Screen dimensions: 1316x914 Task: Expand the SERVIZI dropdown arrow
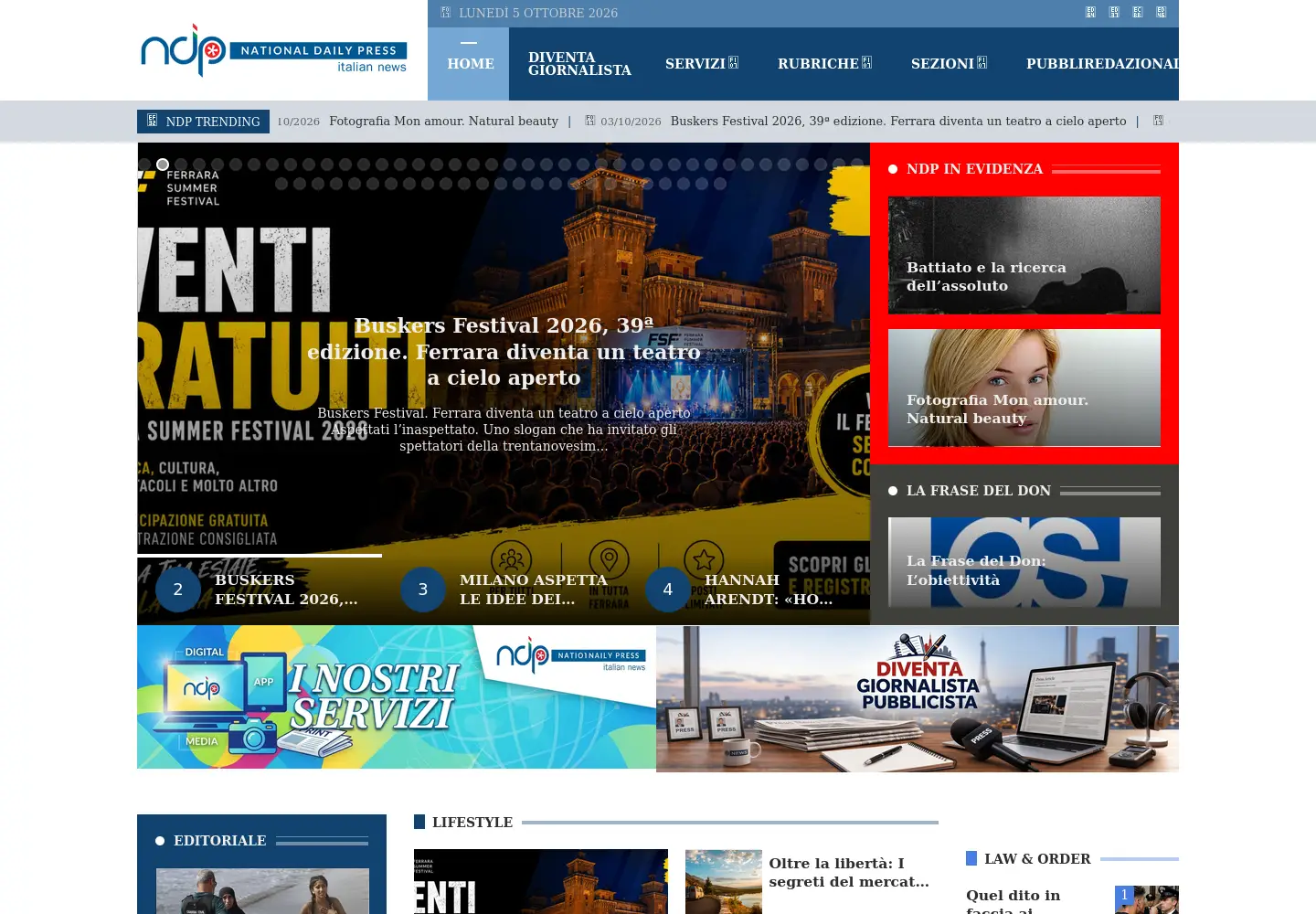click(x=733, y=63)
